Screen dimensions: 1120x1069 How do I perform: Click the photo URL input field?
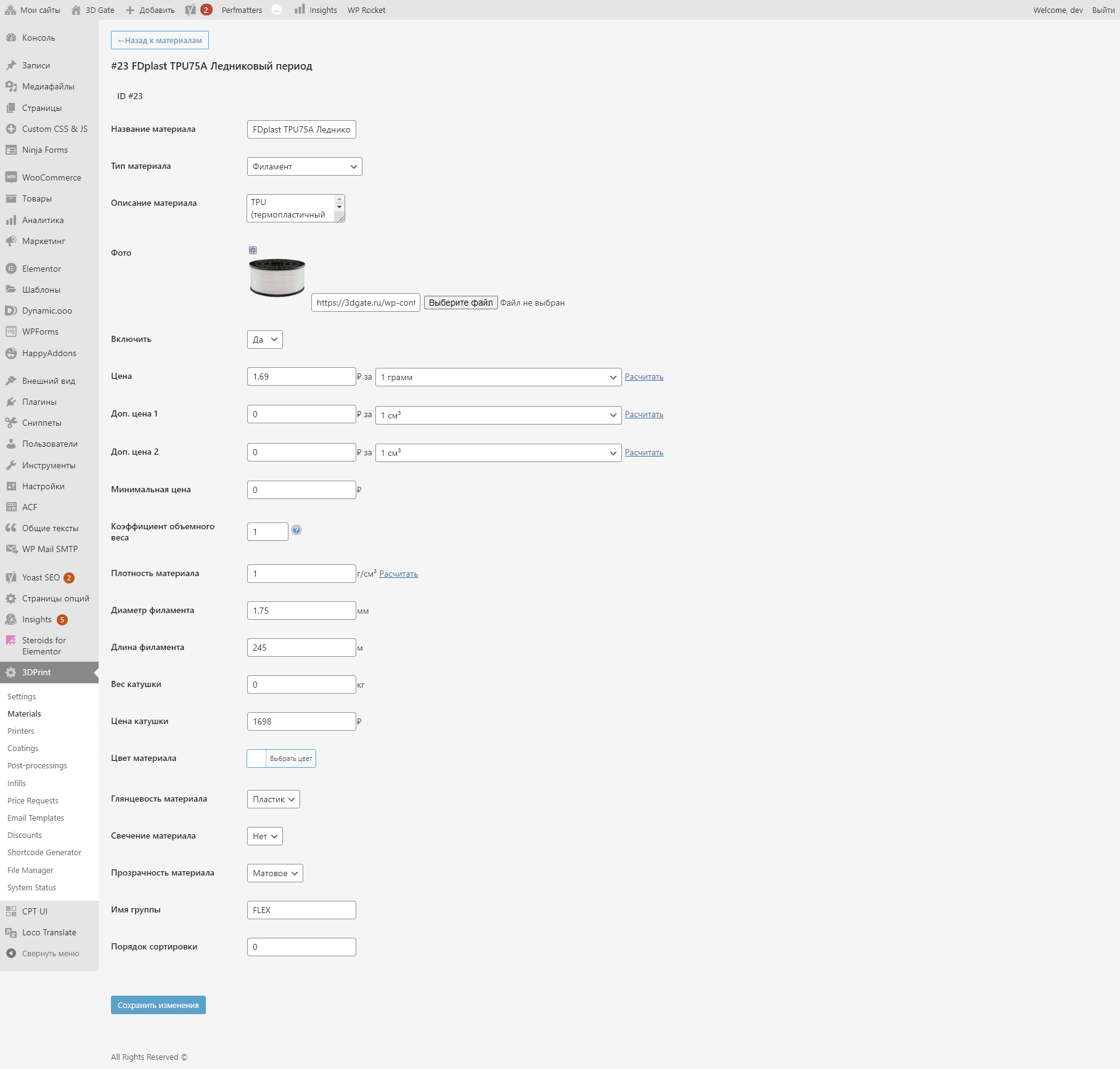pos(366,303)
